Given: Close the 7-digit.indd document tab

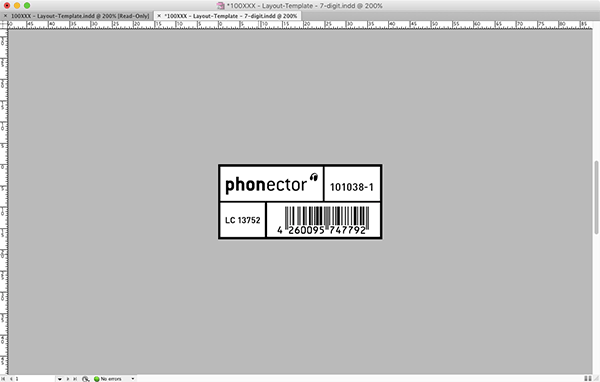Looking at the screenshot, I should (x=159, y=16).
